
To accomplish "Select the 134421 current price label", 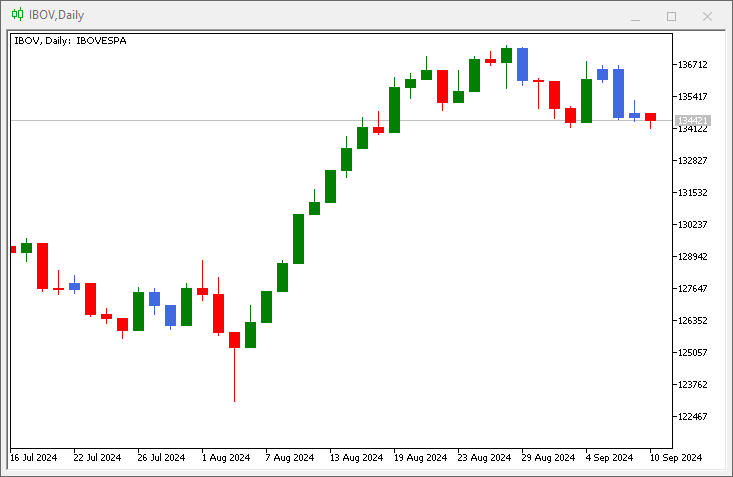I will [x=693, y=121].
